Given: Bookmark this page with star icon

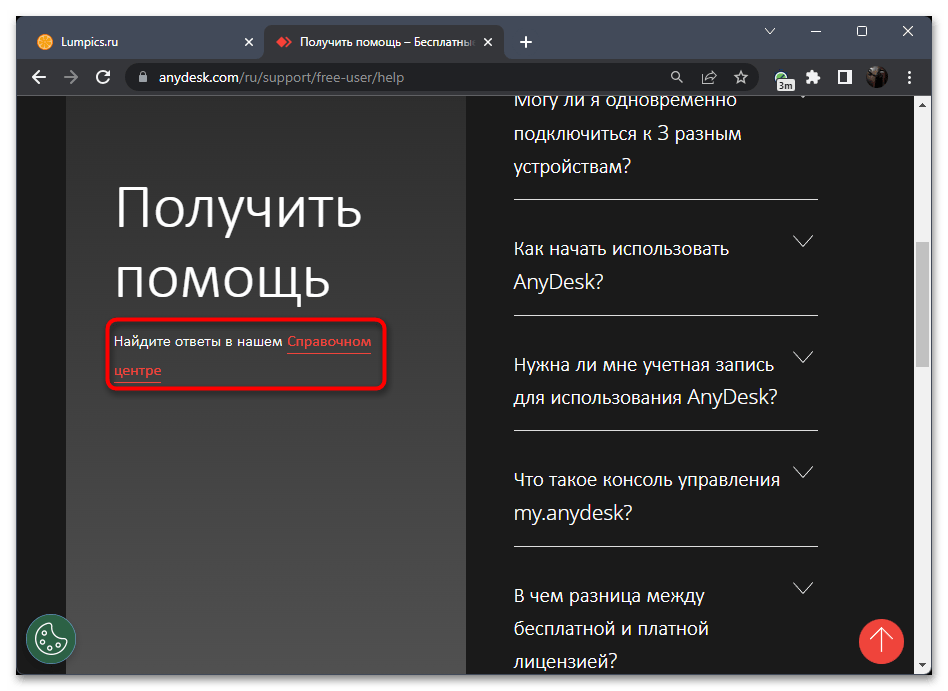Looking at the screenshot, I should [x=741, y=77].
